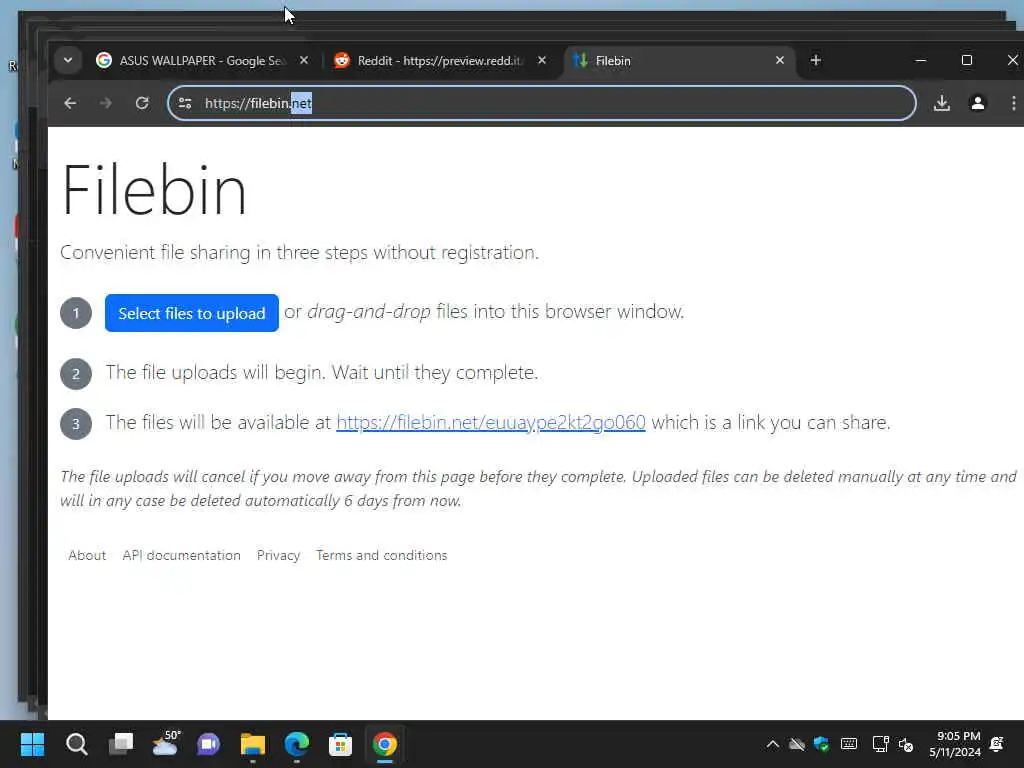Open Chrome downloads icon

[942, 103]
